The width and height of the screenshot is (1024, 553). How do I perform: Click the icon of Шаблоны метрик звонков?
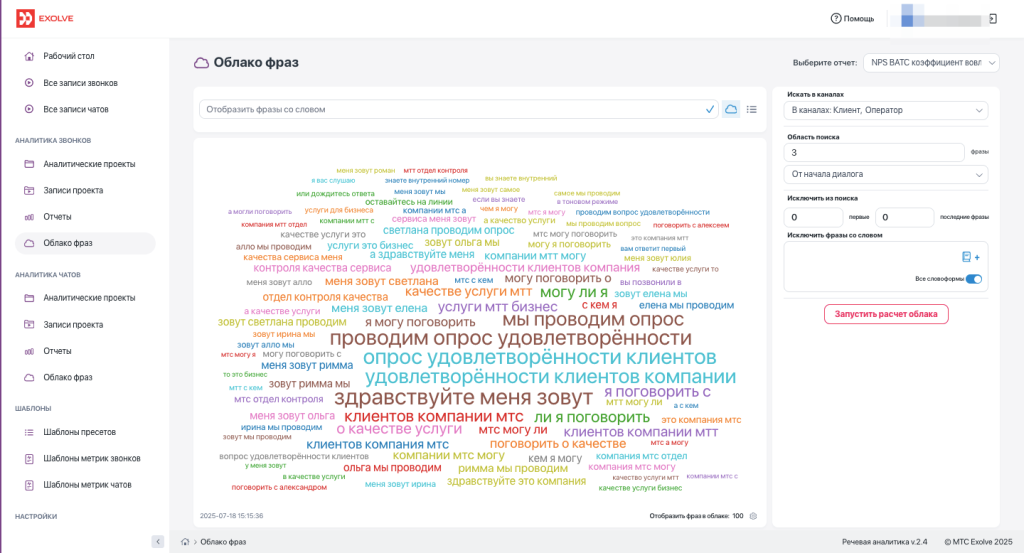29,458
